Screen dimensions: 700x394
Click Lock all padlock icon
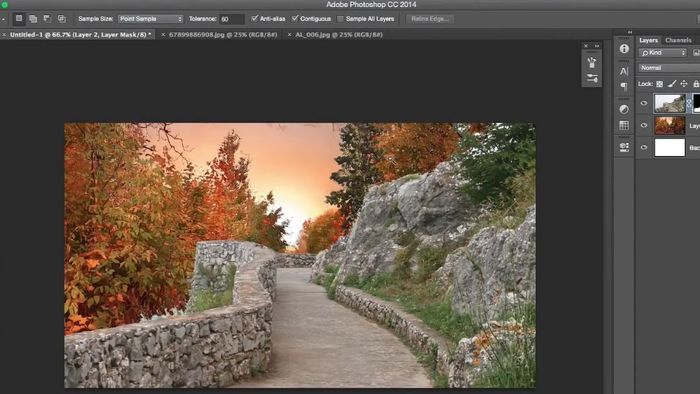pos(696,84)
